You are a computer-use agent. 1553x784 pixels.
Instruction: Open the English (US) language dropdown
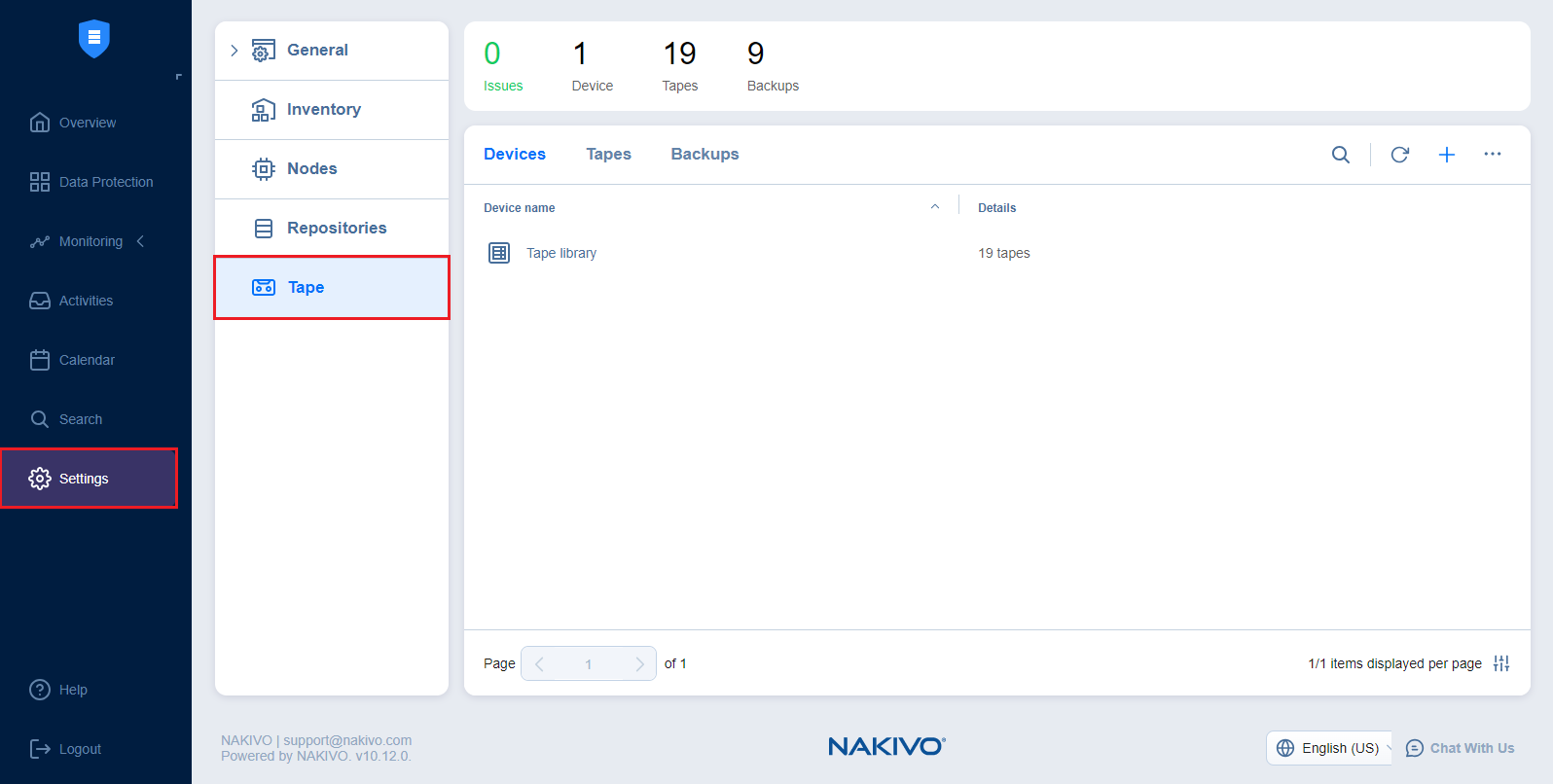[x=1329, y=748]
